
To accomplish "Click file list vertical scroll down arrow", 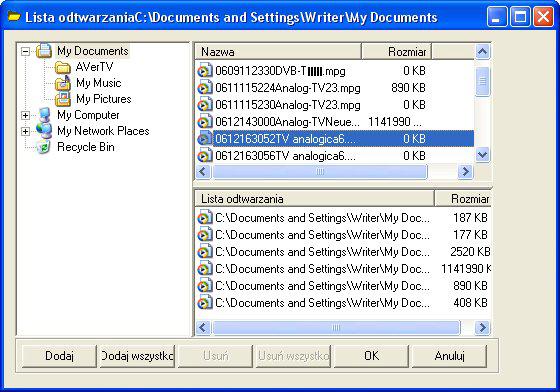I will tap(482, 155).
